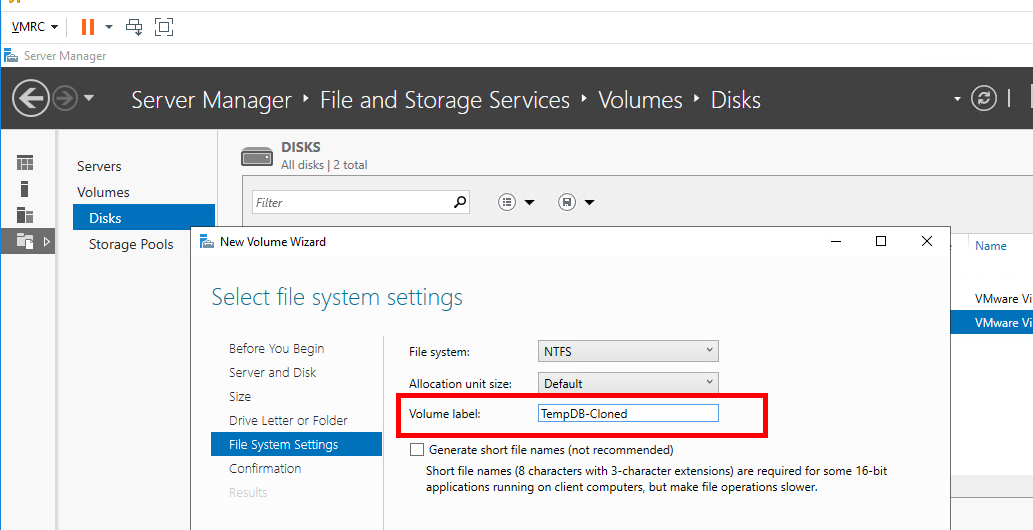Image resolution: width=1033 pixels, height=530 pixels.
Task: Switch to the Volumes section
Action: 103,192
